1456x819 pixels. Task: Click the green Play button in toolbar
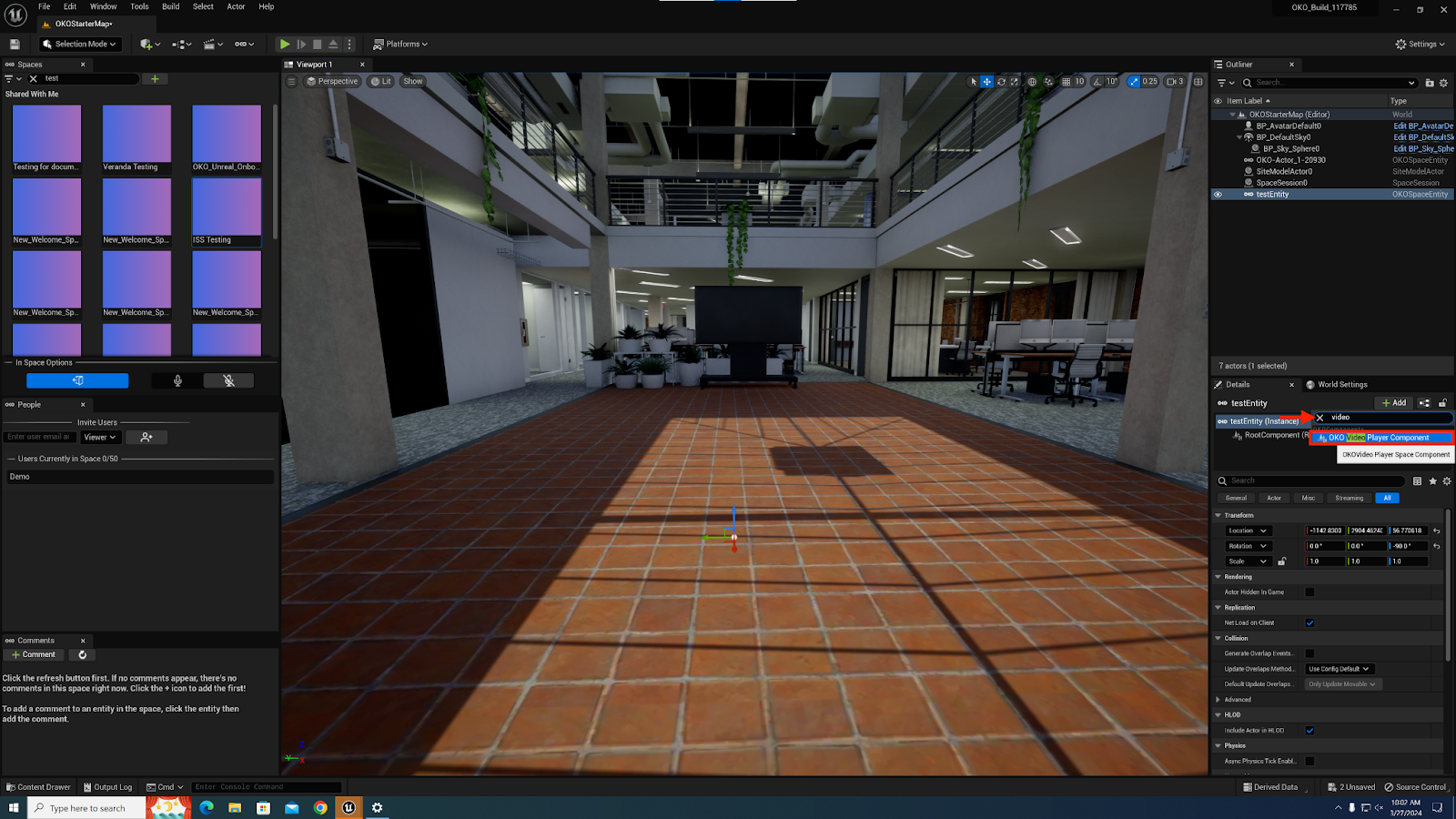pyautogui.click(x=285, y=44)
